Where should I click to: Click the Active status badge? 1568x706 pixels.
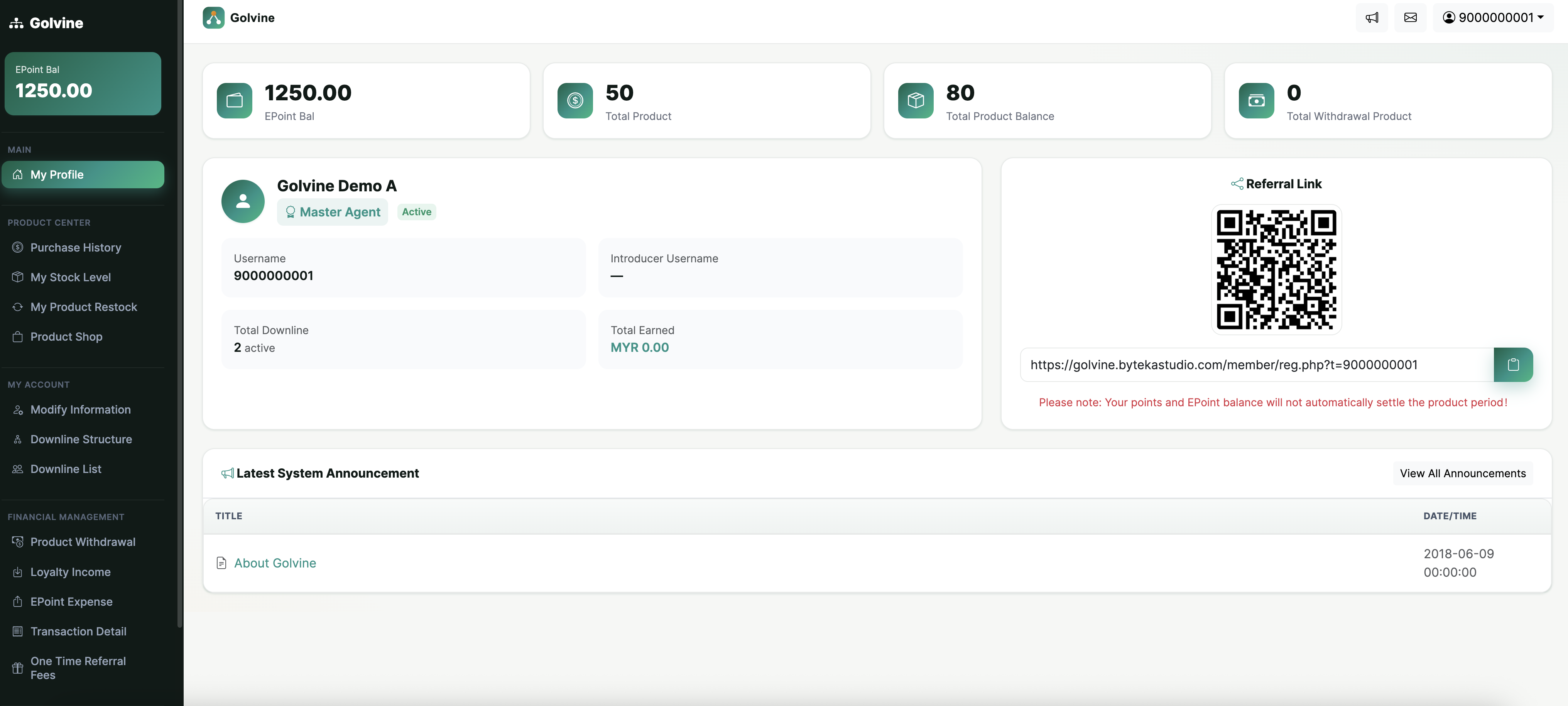pyautogui.click(x=416, y=212)
